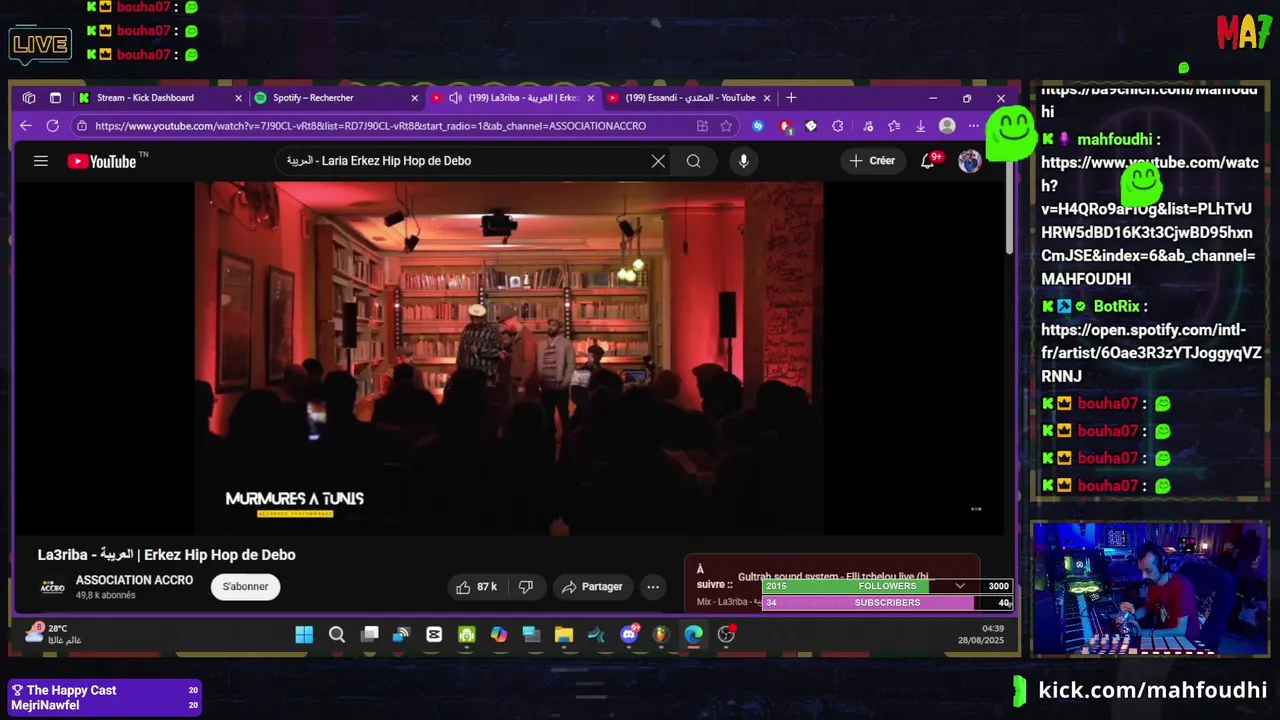Run search with the magnifier button

coord(693,161)
